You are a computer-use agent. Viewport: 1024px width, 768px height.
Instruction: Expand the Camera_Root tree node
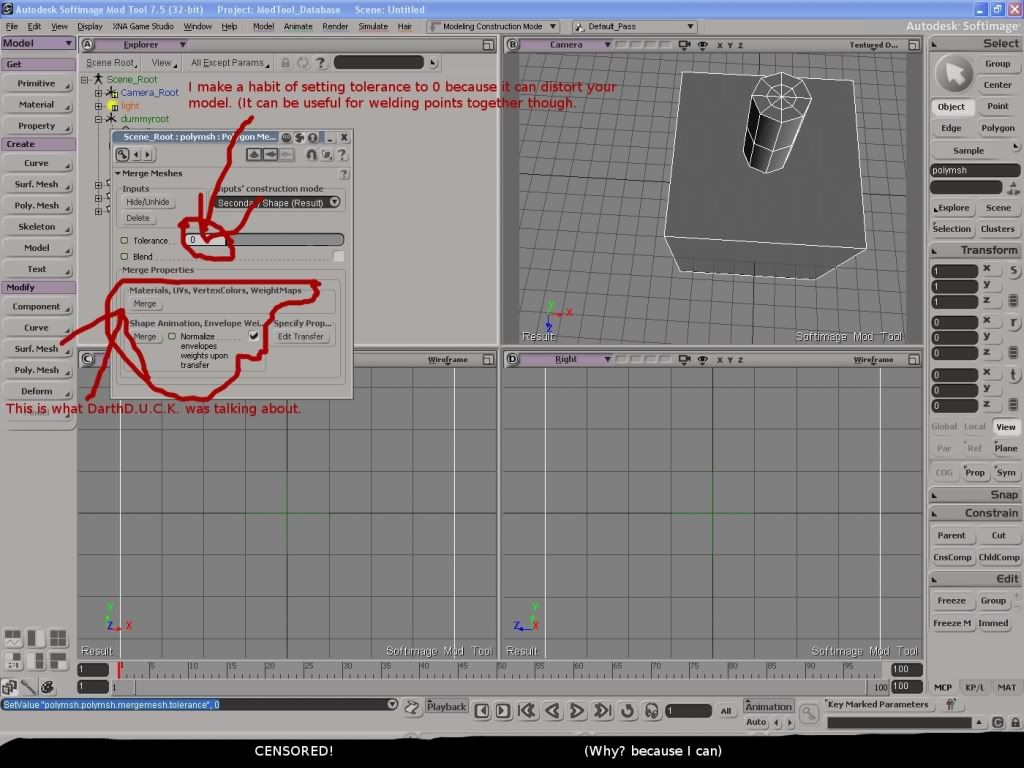[x=98, y=93]
